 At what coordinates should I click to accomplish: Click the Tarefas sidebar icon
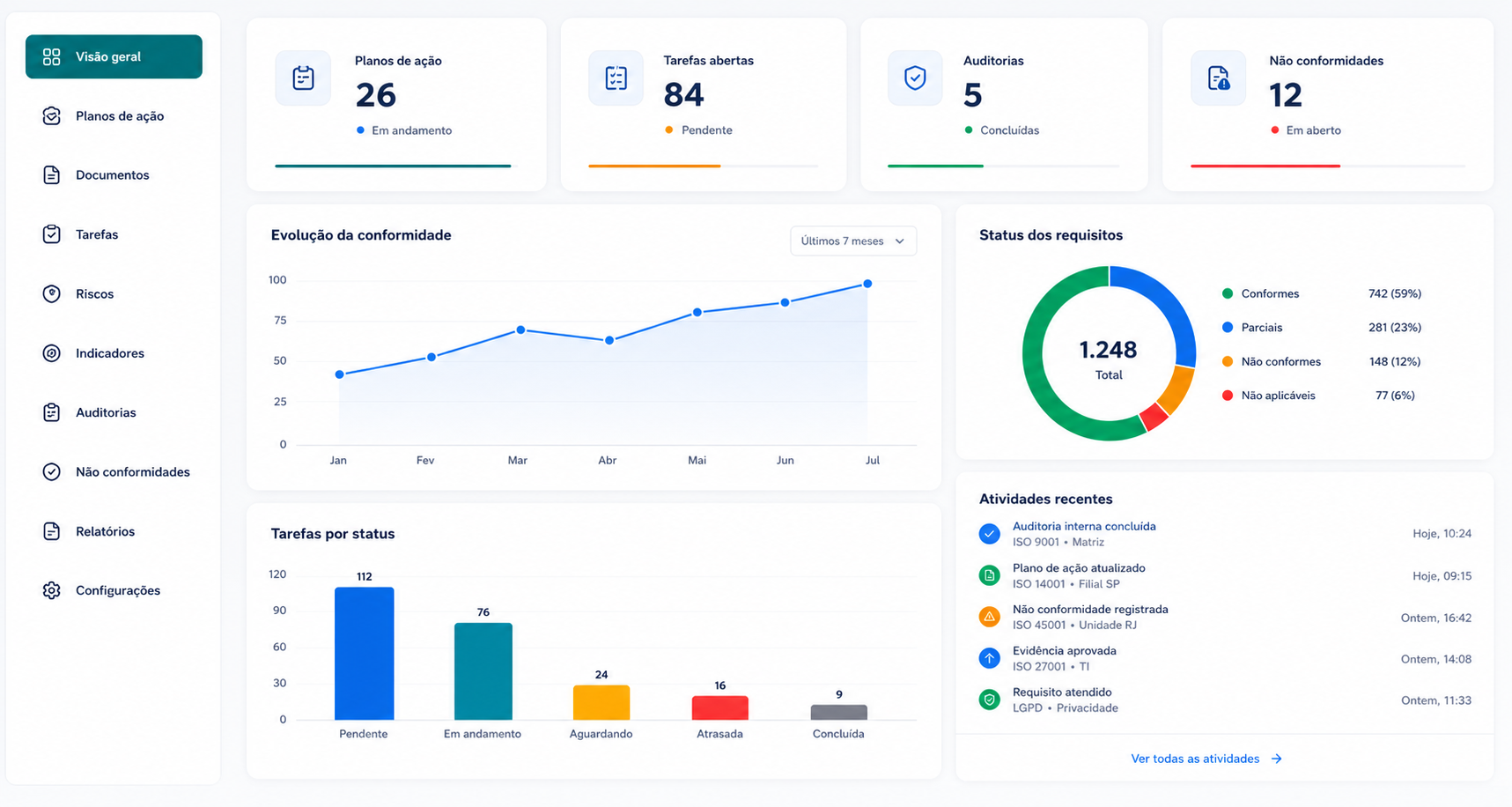(51, 233)
